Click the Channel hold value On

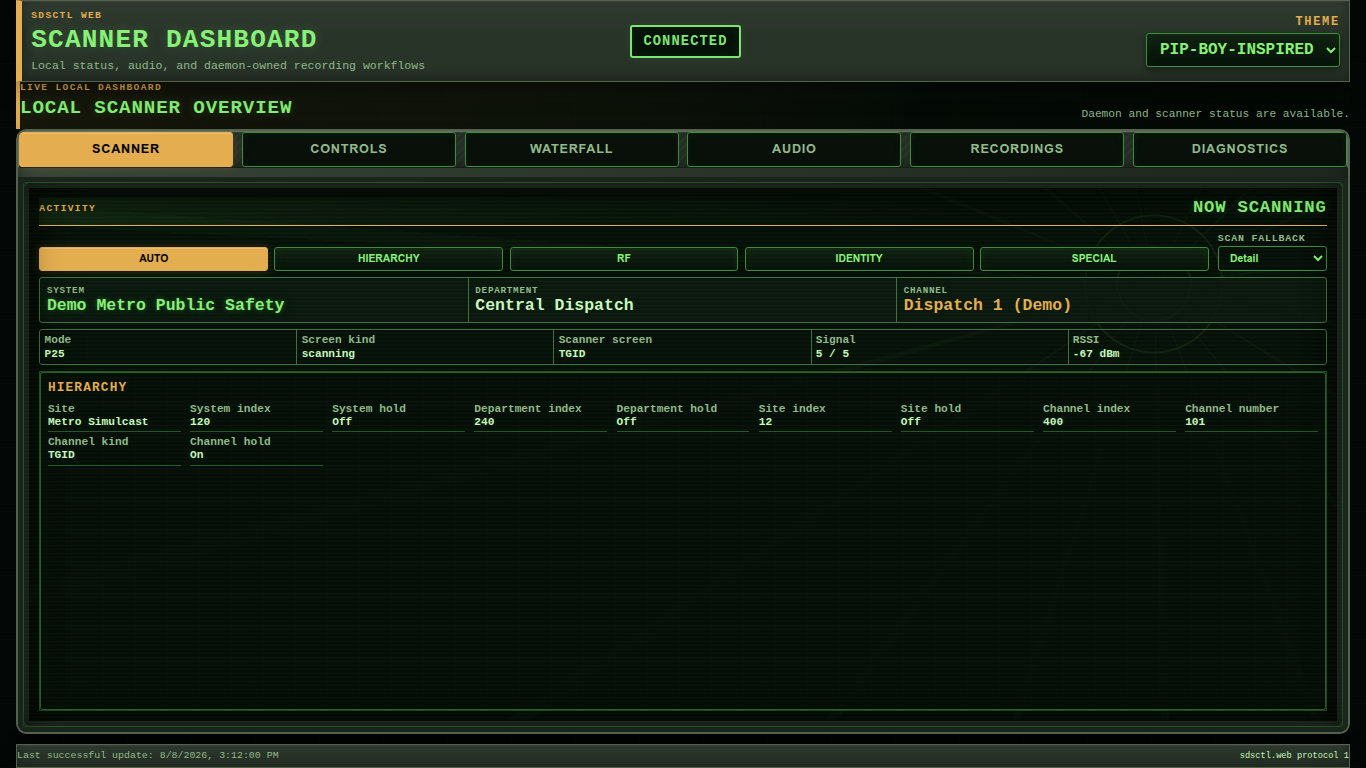[197, 455]
